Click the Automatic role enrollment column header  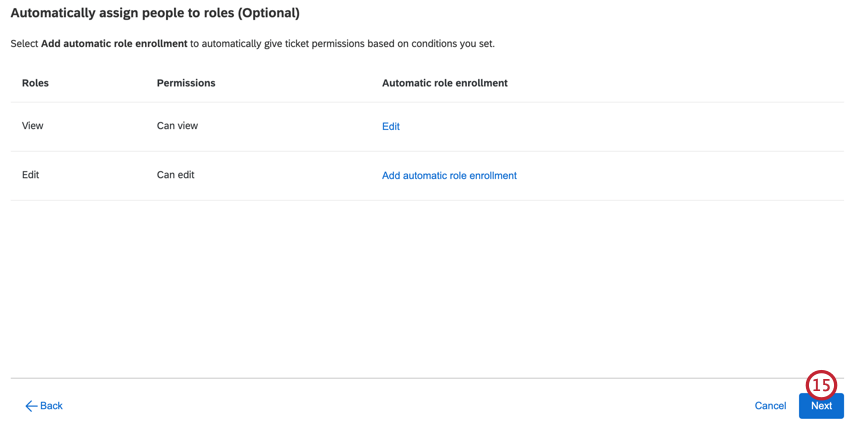pyautogui.click(x=445, y=83)
